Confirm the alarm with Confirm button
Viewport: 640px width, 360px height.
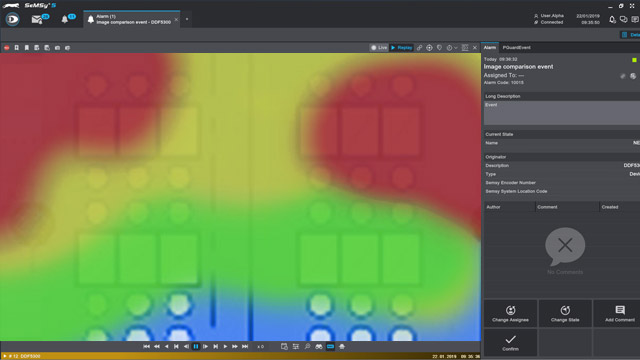coord(510,343)
